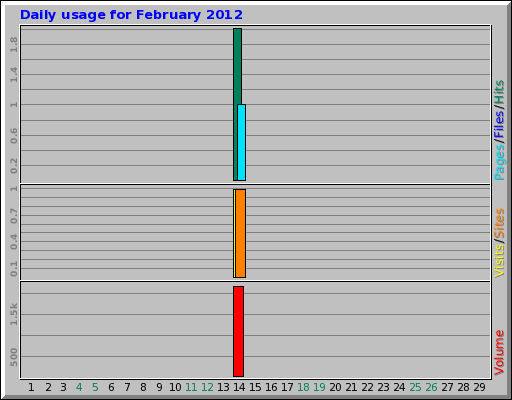
Task: Click the 500 tick on the volume axis
Action: pyautogui.click(x=14, y=357)
